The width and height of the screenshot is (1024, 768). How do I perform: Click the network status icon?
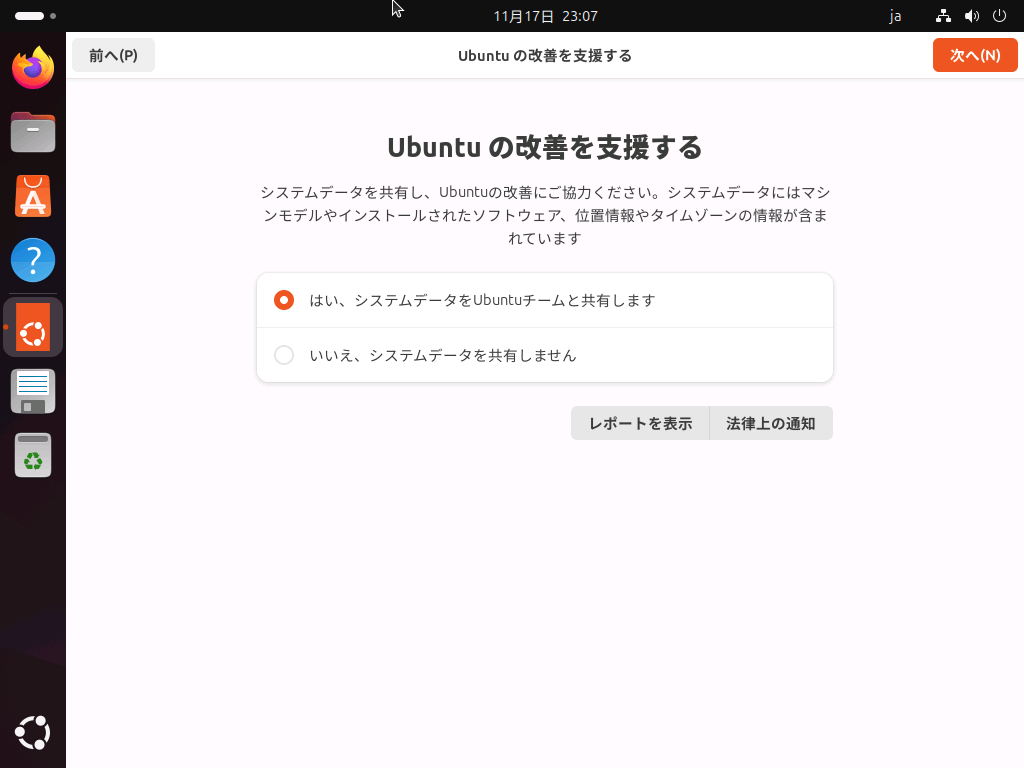coord(943,16)
